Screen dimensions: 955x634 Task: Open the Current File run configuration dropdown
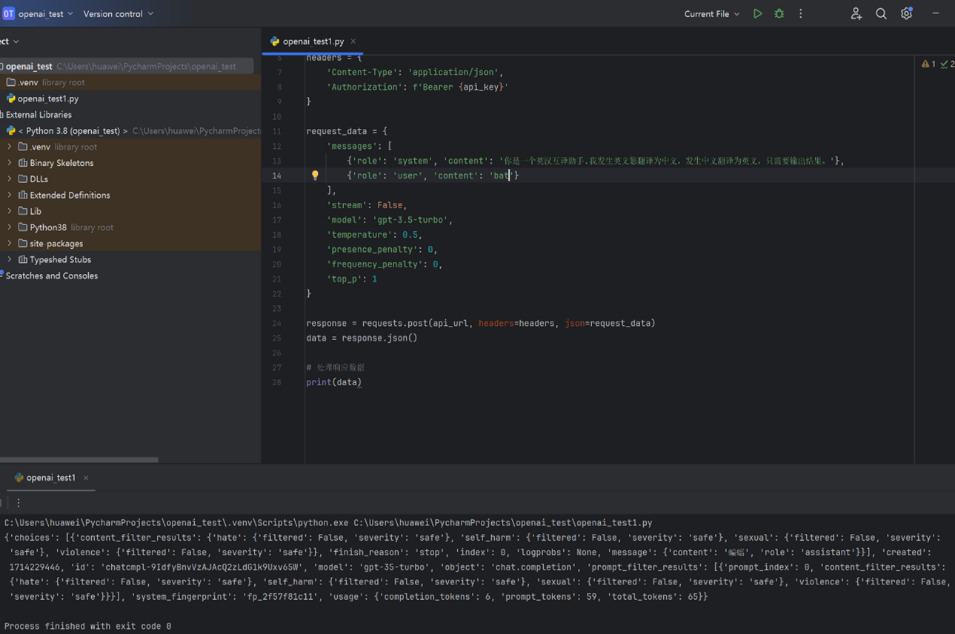[711, 13]
